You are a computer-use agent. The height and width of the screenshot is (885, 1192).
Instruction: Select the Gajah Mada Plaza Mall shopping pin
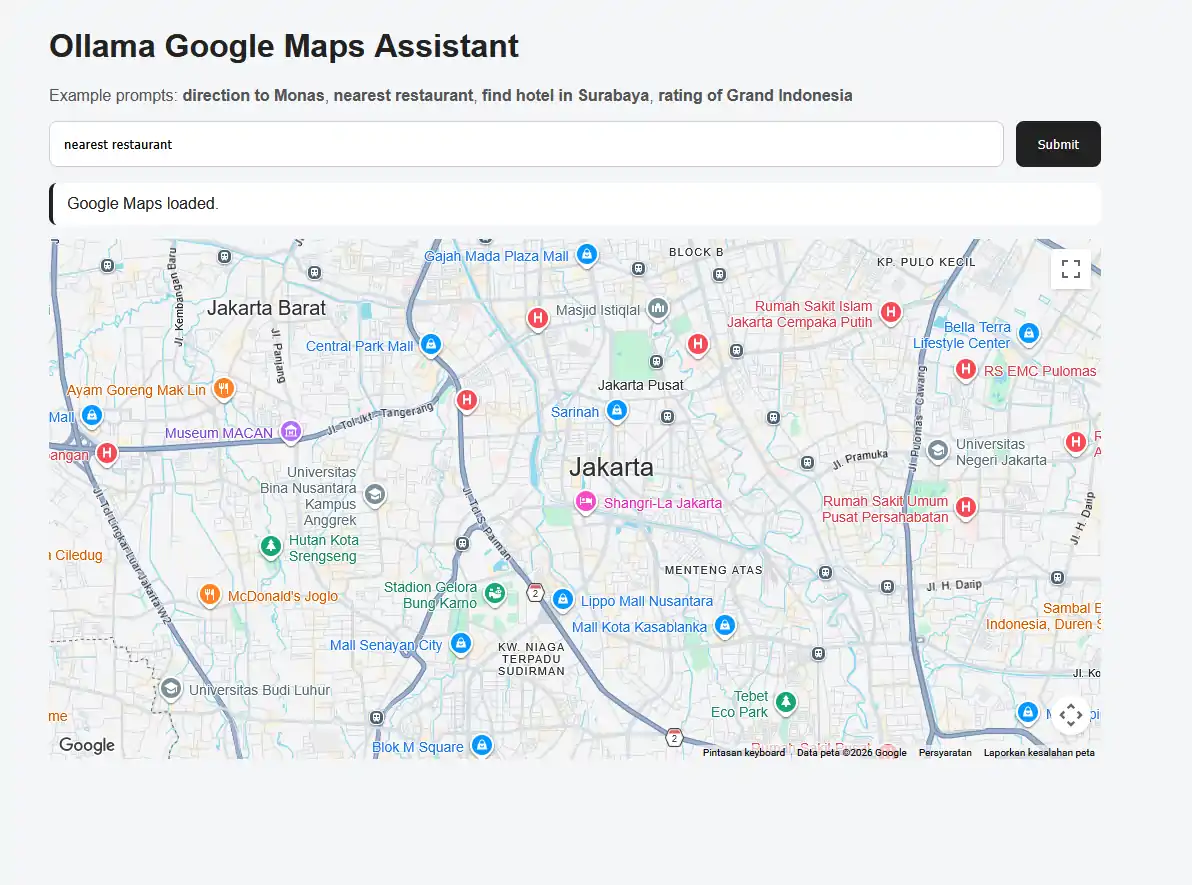tap(586, 254)
